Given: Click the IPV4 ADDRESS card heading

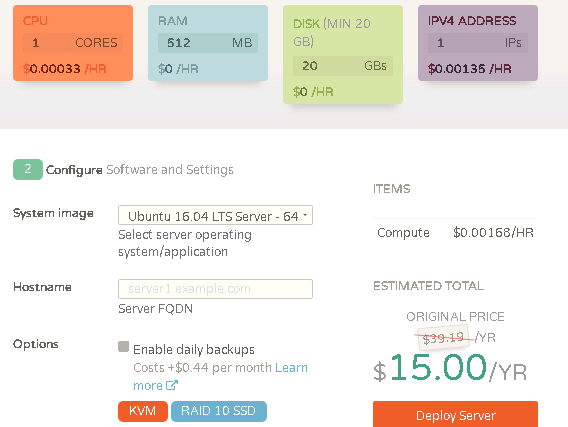Looking at the screenshot, I should [x=472, y=21].
